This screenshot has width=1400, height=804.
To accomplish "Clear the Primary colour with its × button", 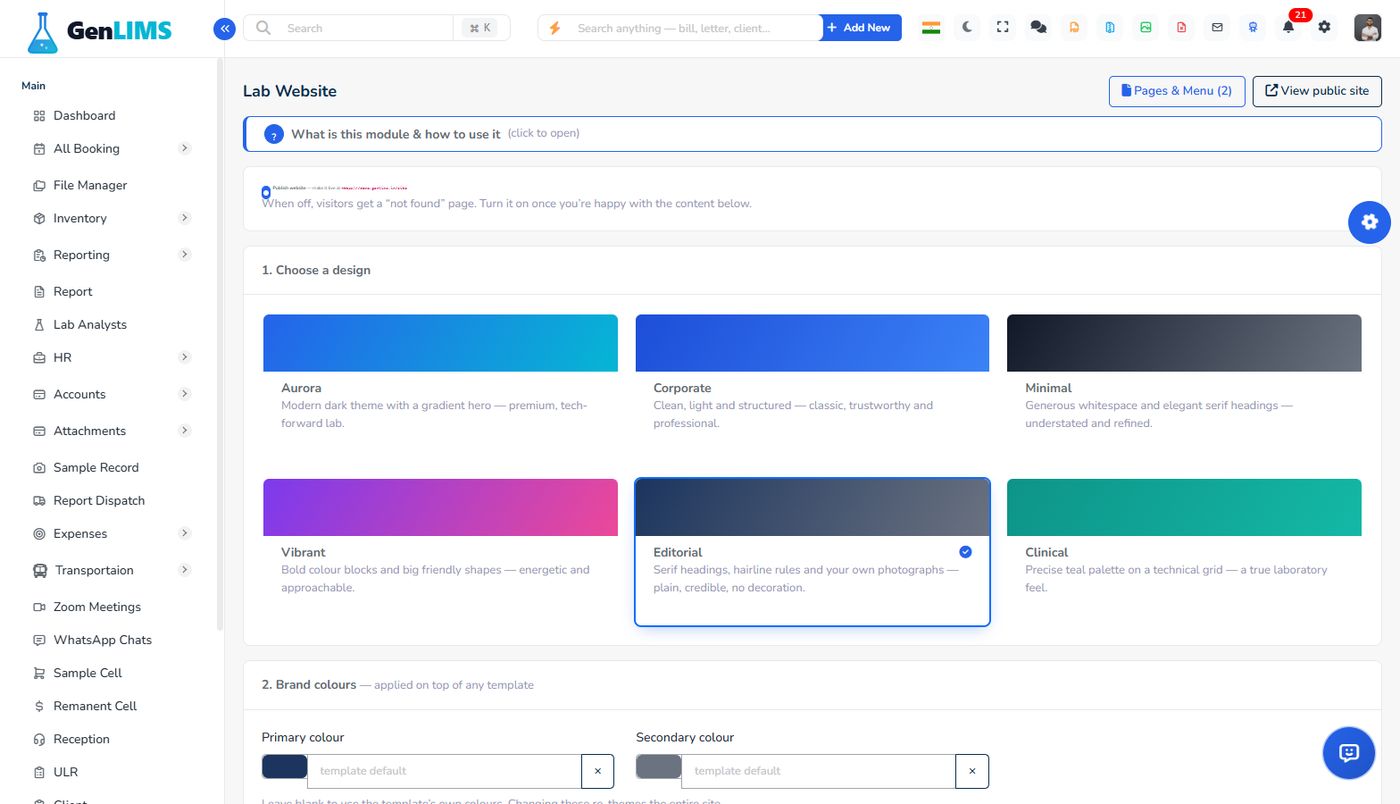I will click(597, 771).
